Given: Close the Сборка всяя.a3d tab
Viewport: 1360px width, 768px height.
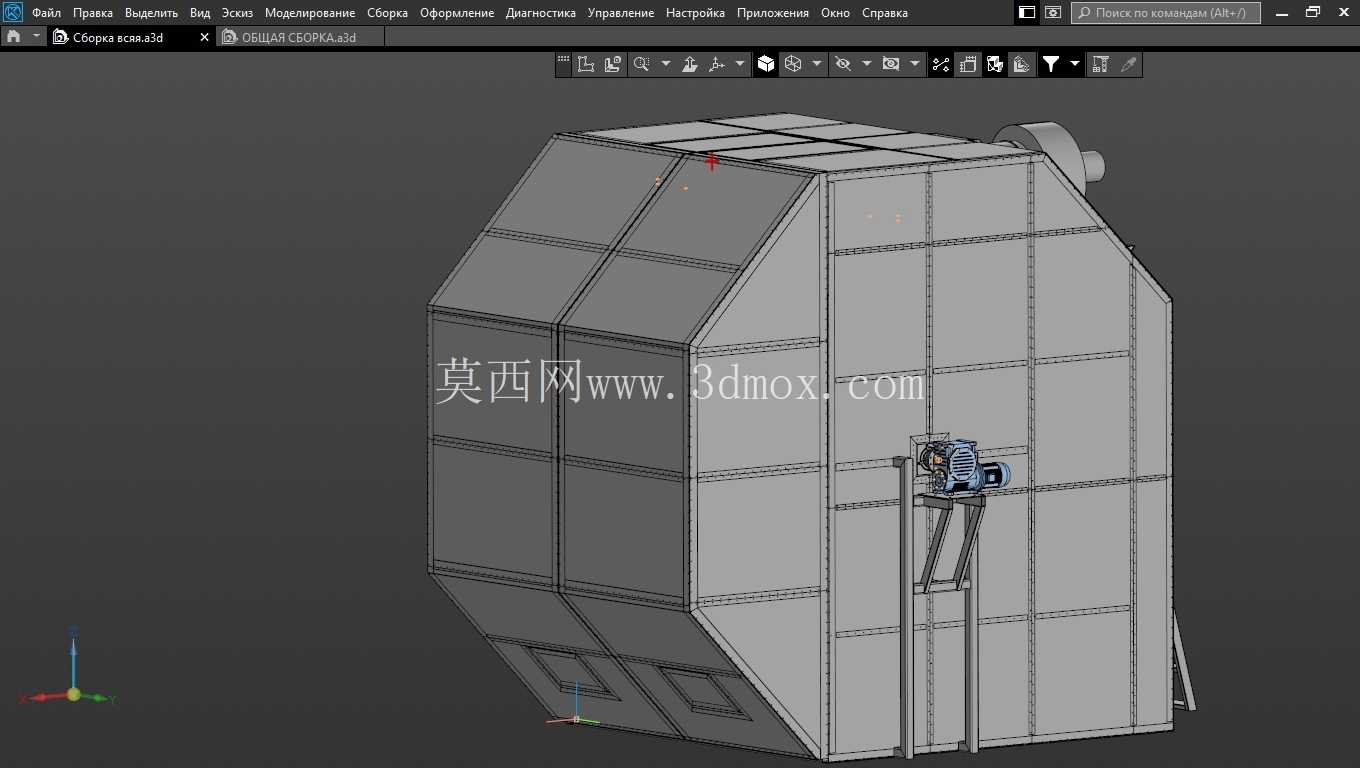Looking at the screenshot, I should coord(205,37).
